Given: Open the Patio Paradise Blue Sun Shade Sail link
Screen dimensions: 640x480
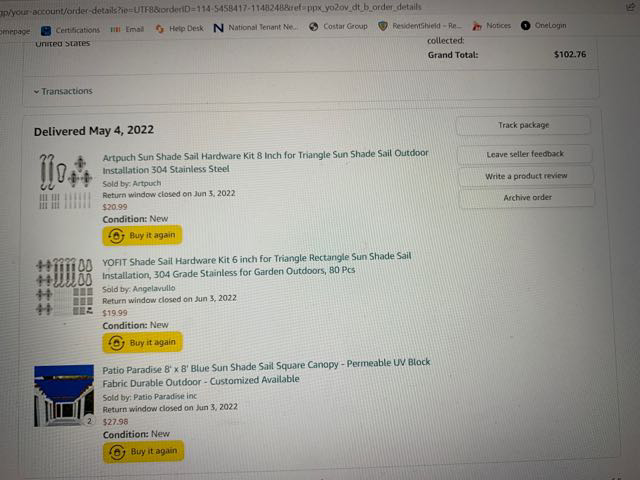Looking at the screenshot, I should click(x=266, y=373).
